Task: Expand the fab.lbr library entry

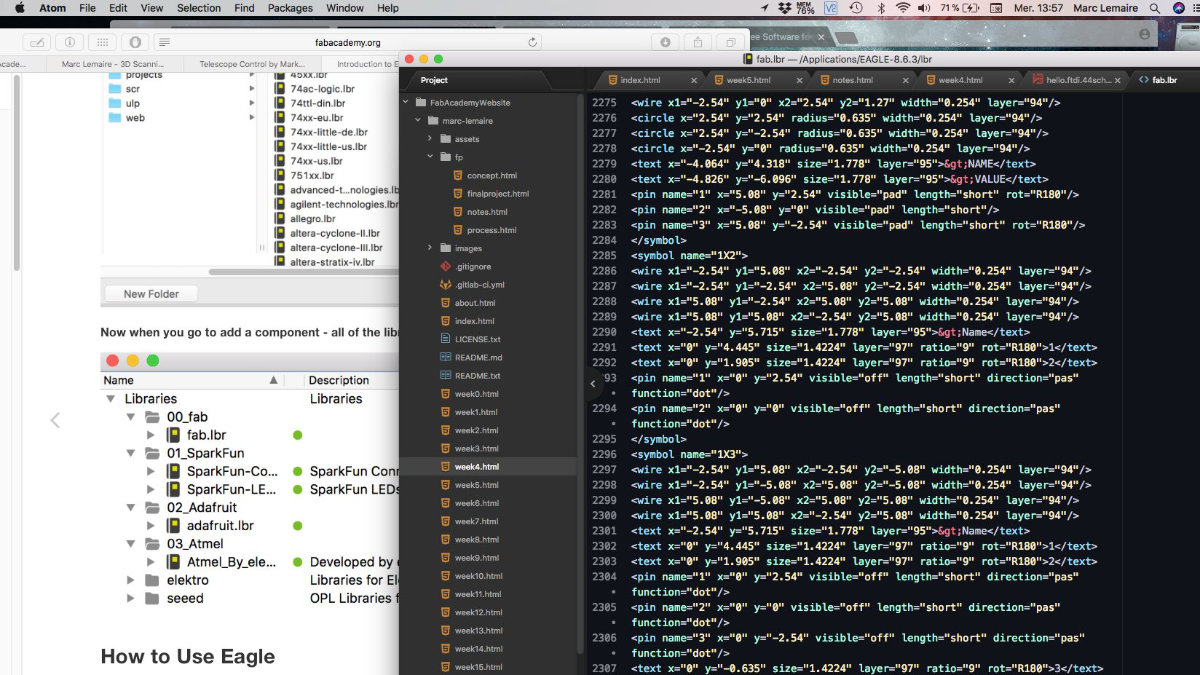Action: point(151,435)
